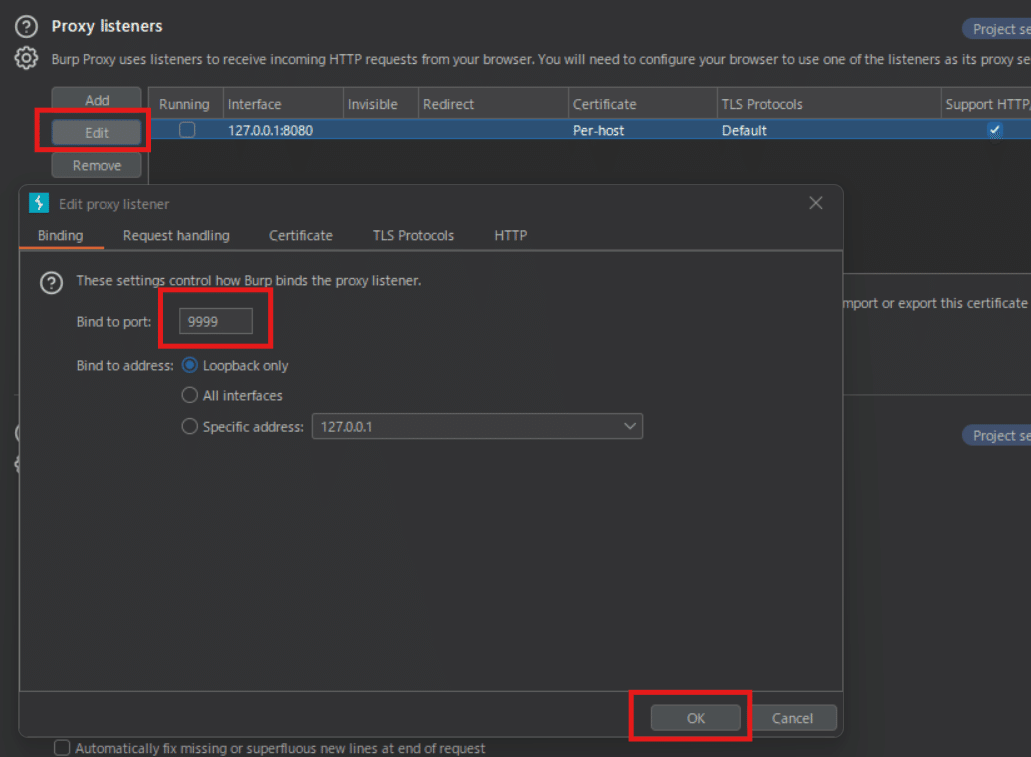The height and width of the screenshot is (757, 1031).
Task: Select the Specific address radio button
Action: click(x=189, y=427)
